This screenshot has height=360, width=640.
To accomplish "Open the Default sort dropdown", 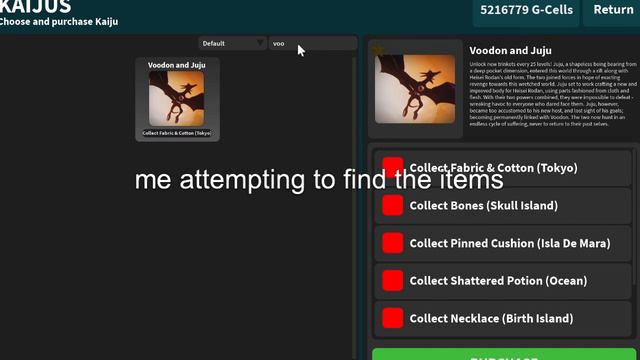I will [233, 43].
